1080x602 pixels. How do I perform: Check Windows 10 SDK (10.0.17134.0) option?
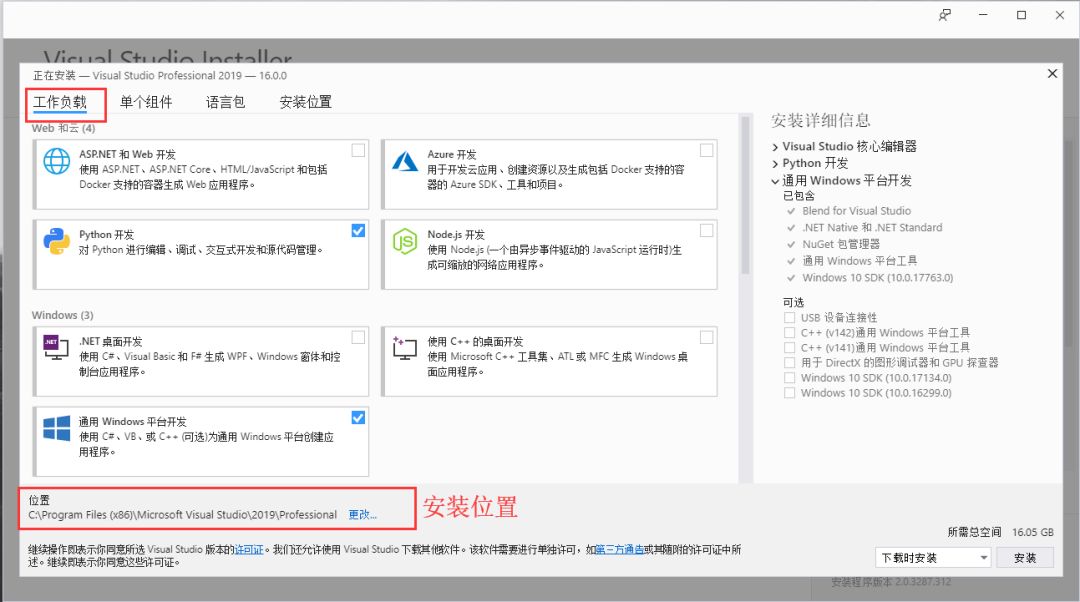[x=789, y=377]
